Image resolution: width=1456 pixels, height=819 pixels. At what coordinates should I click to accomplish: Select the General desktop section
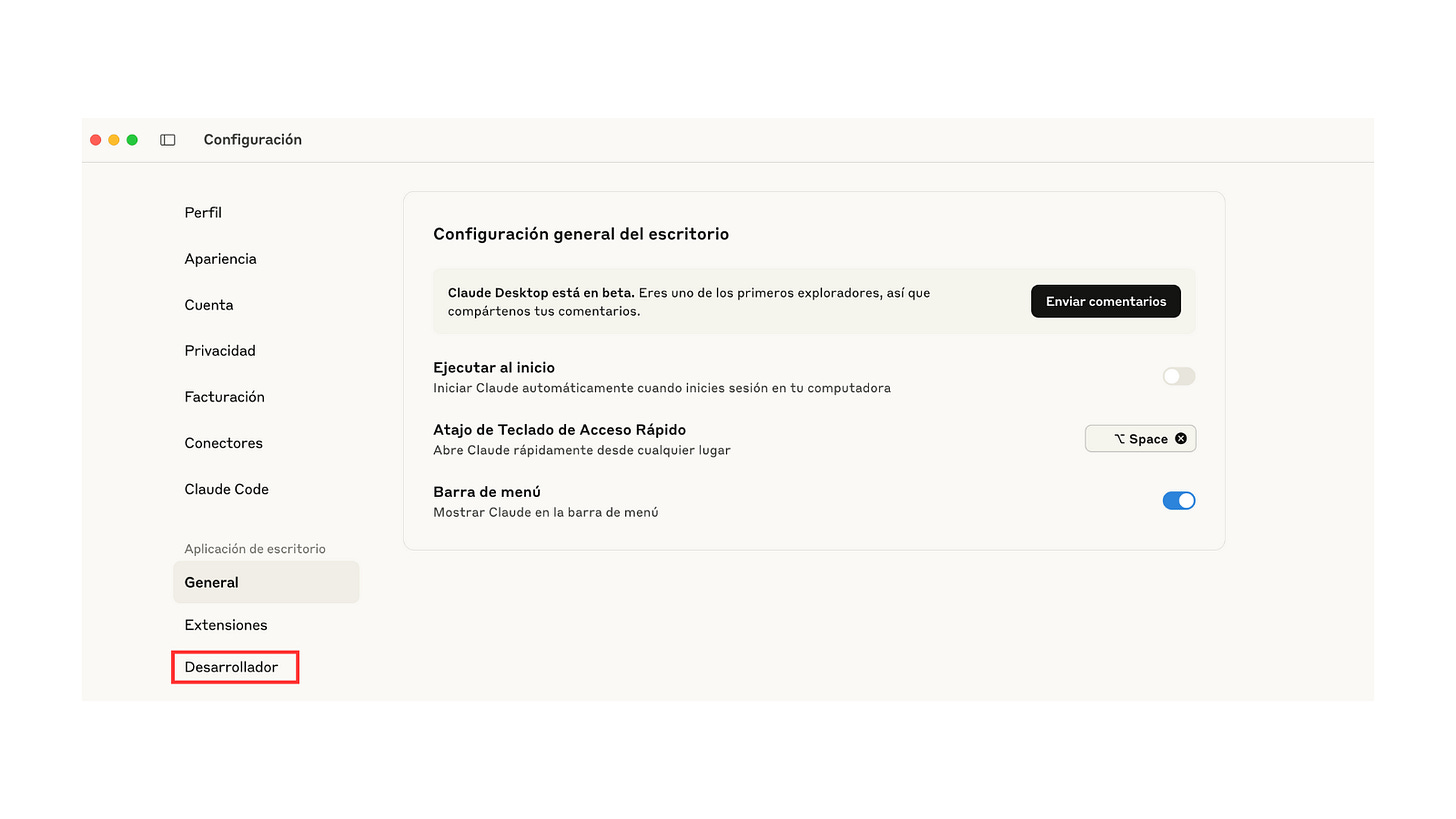coord(266,582)
